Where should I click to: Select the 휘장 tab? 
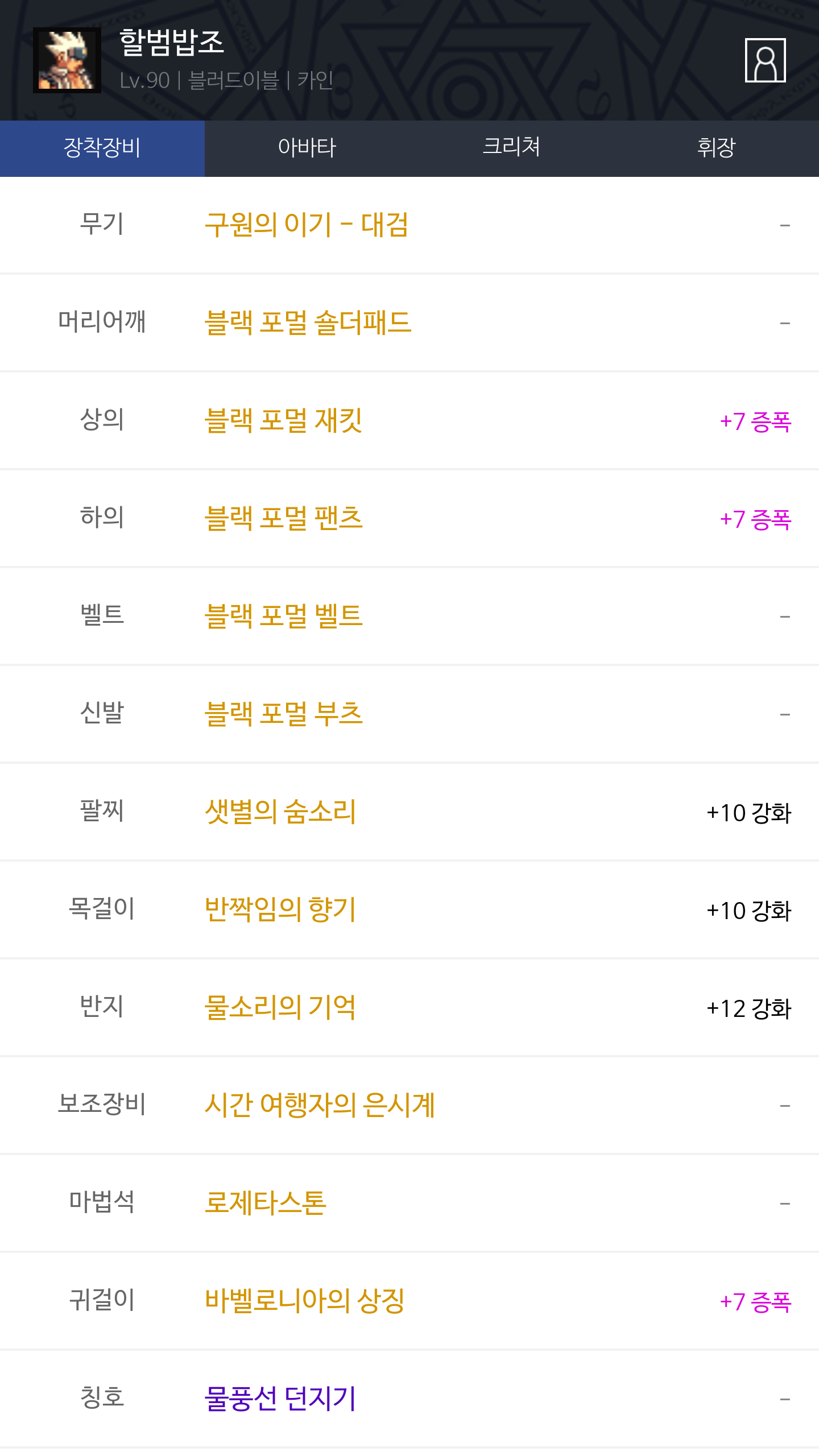click(716, 148)
